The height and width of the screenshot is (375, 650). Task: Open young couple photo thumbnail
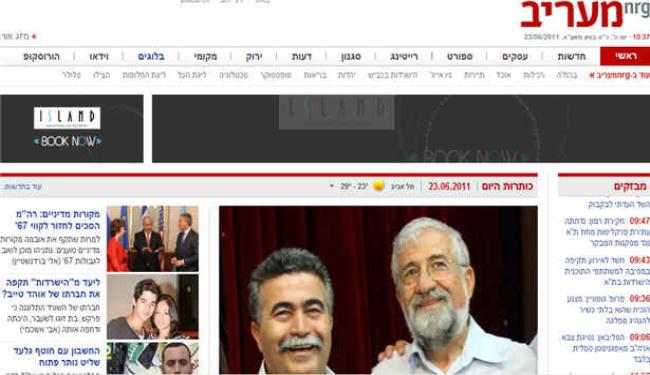click(153, 307)
